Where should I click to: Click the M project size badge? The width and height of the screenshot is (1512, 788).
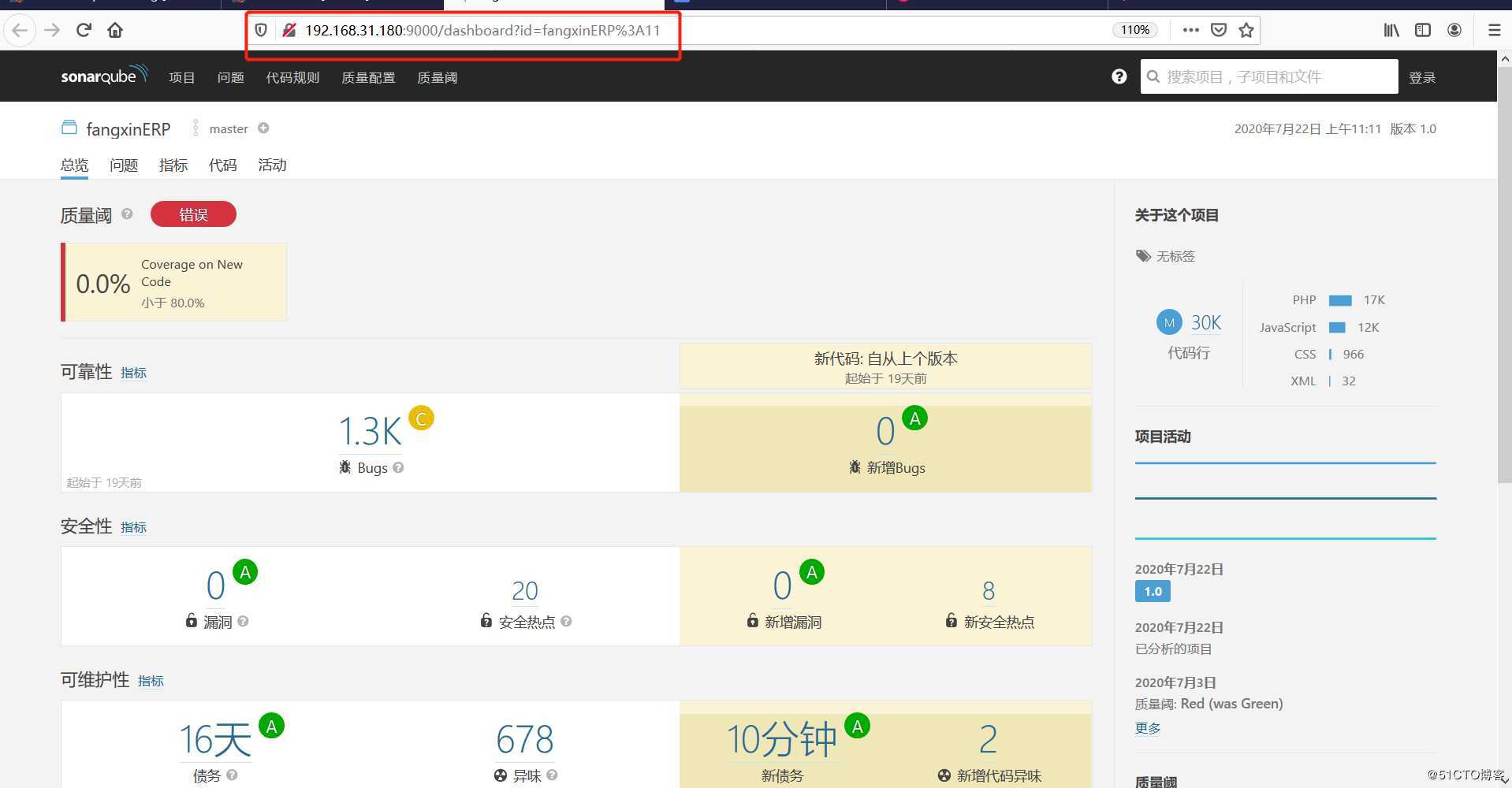pyautogui.click(x=1169, y=322)
